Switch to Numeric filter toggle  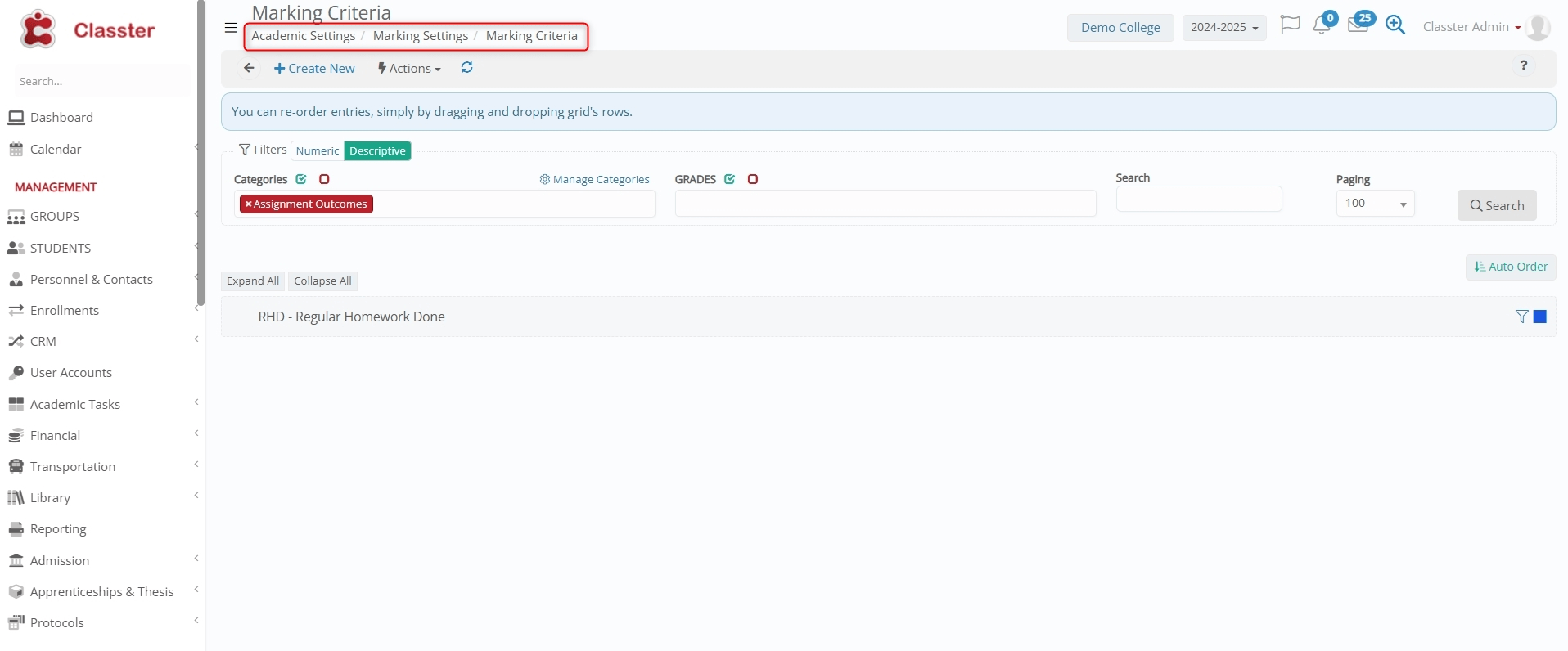pyautogui.click(x=318, y=150)
